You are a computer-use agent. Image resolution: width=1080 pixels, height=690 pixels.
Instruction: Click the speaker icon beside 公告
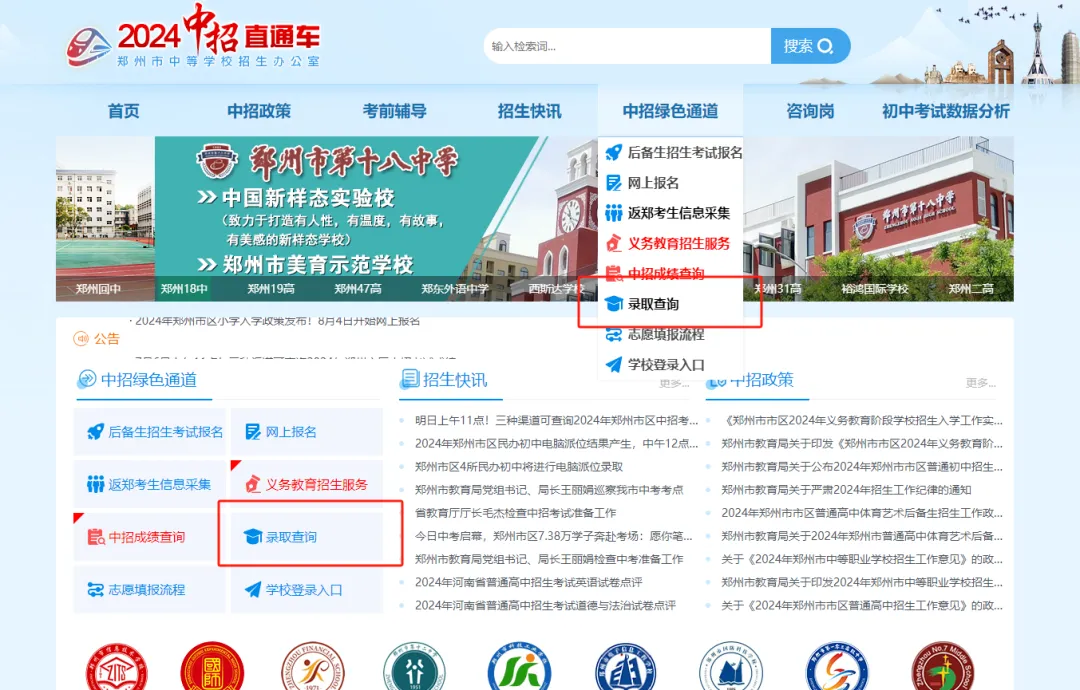[x=83, y=339]
